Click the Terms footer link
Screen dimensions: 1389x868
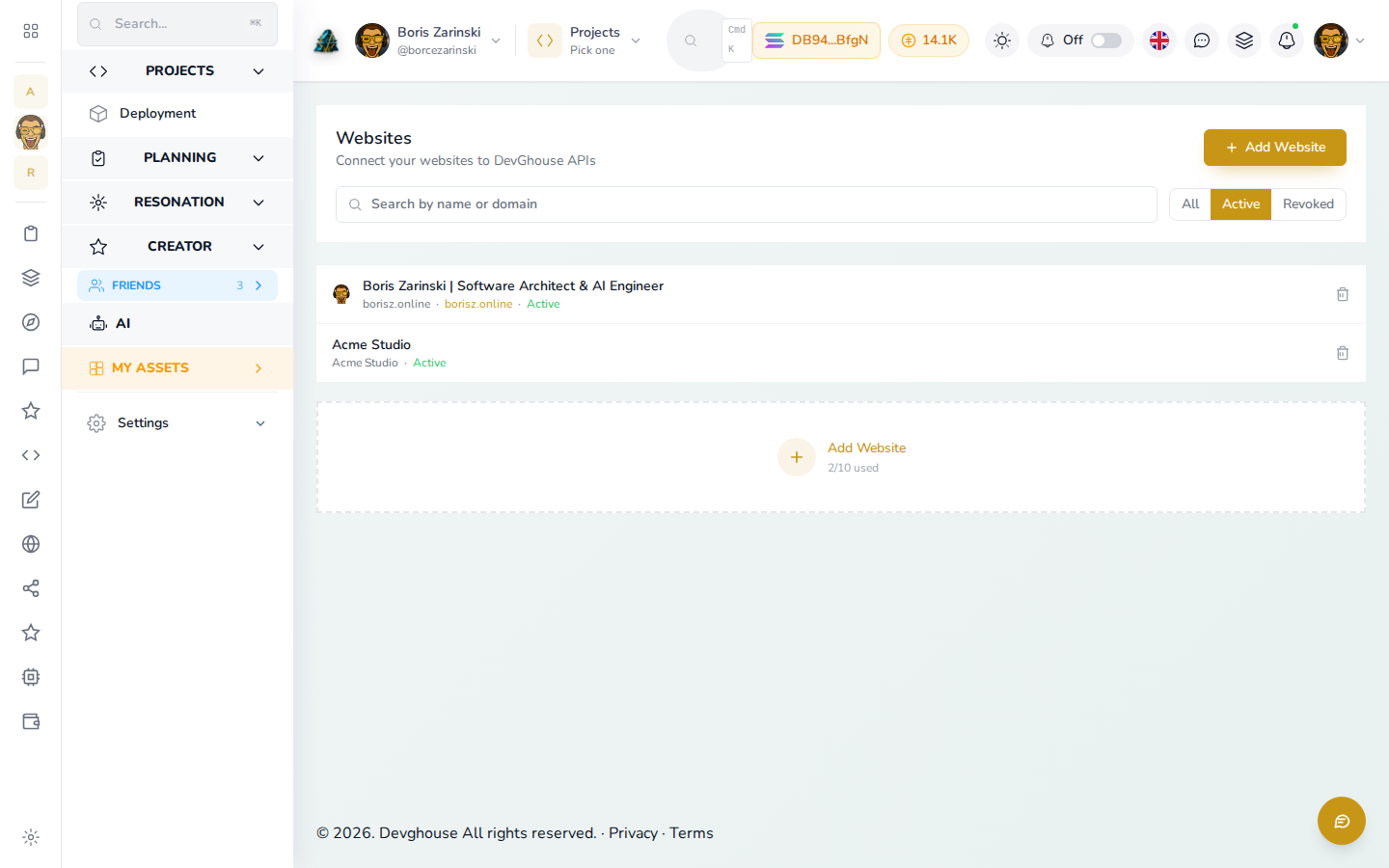click(x=692, y=833)
